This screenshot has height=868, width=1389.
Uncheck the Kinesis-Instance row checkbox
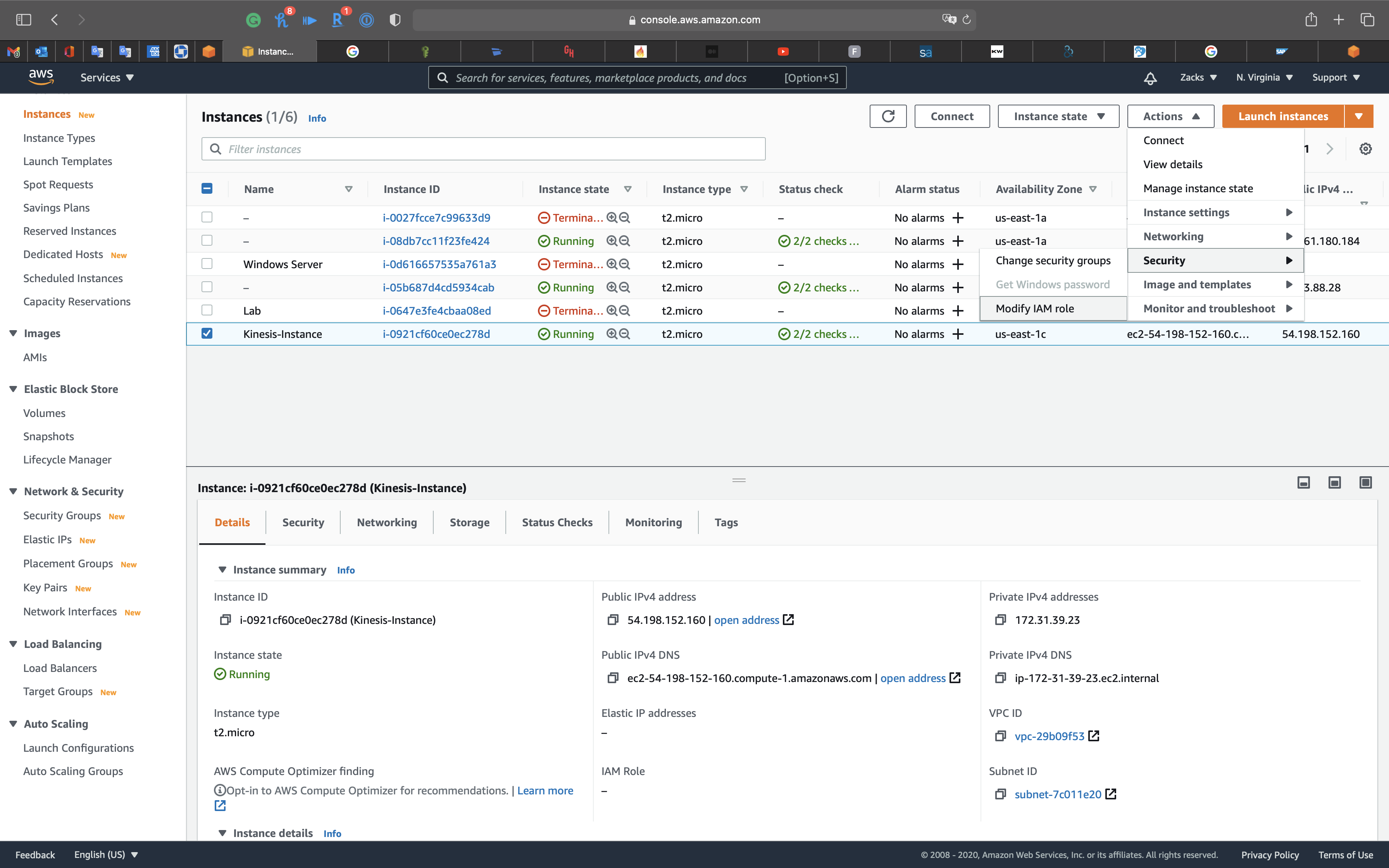coord(207,334)
